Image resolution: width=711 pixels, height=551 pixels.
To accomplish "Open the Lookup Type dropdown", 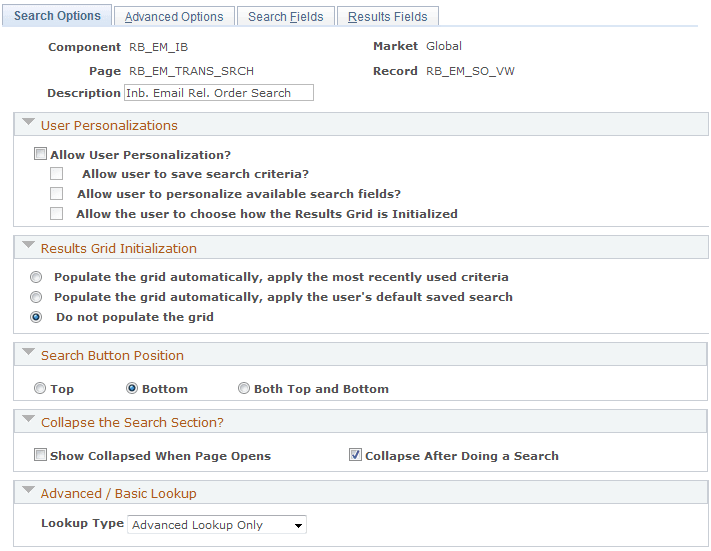I will click(x=217, y=525).
